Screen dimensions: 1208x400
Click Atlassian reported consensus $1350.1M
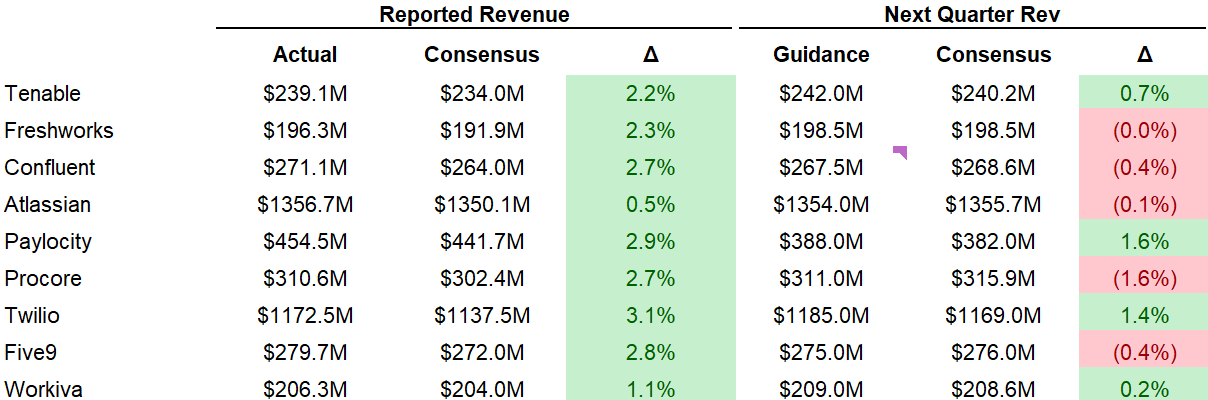(482, 205)
